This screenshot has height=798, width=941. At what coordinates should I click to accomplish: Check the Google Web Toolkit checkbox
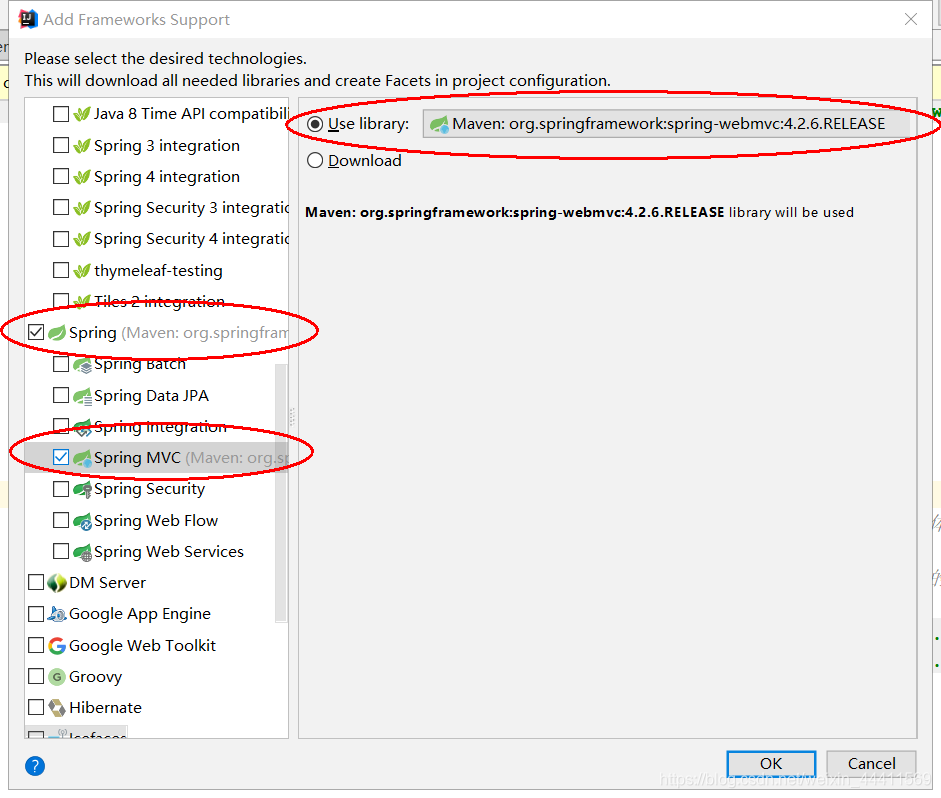pos(36,646)
